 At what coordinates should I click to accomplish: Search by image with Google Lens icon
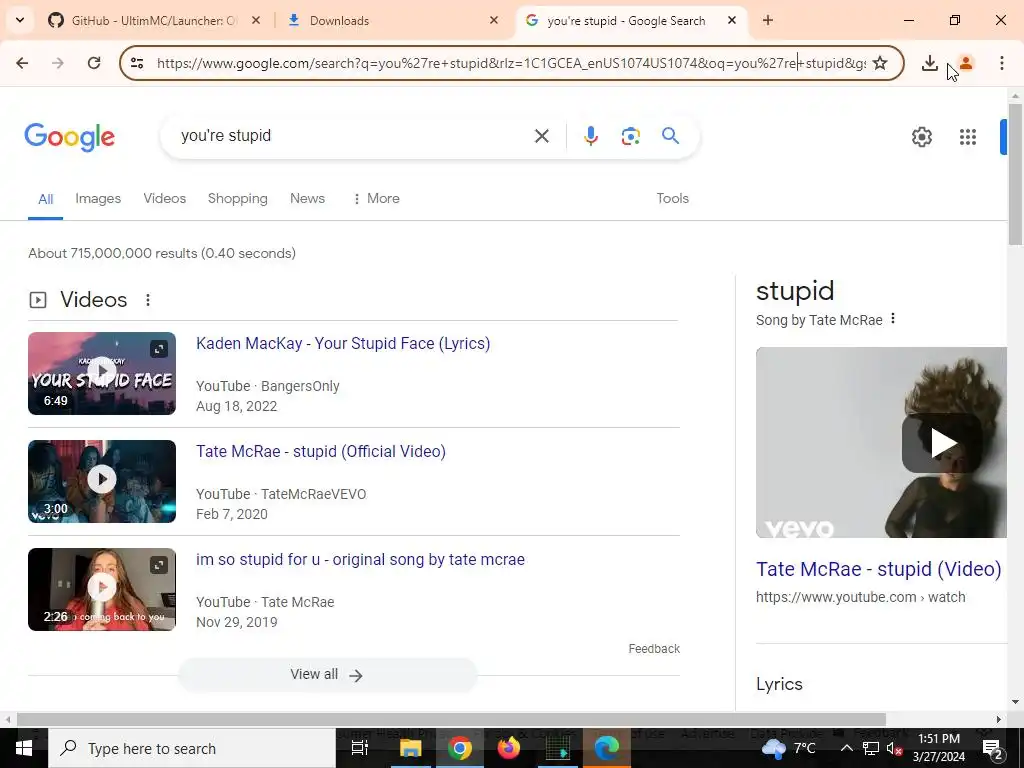click(630, 136)
